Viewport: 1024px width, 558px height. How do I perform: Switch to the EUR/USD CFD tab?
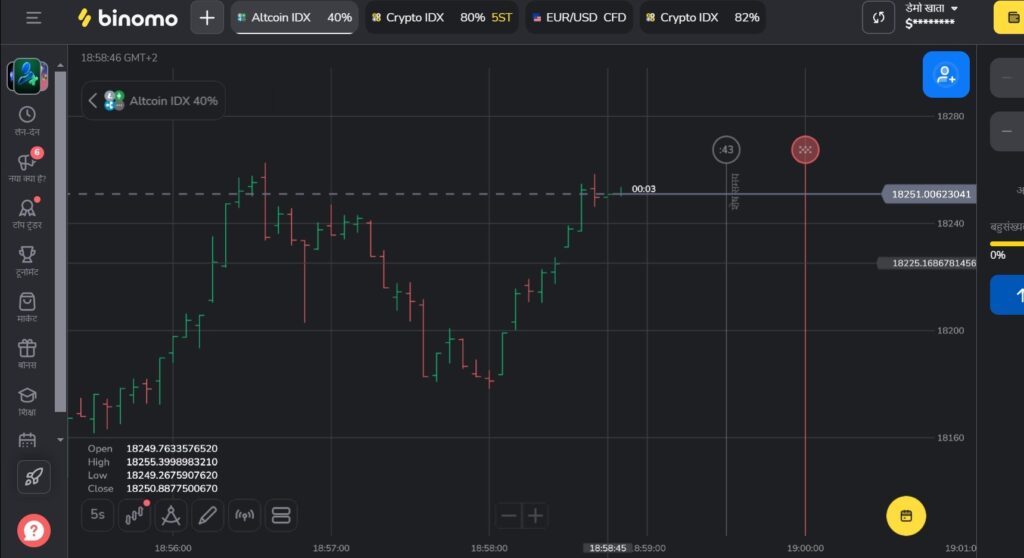(x=579, y=18)
